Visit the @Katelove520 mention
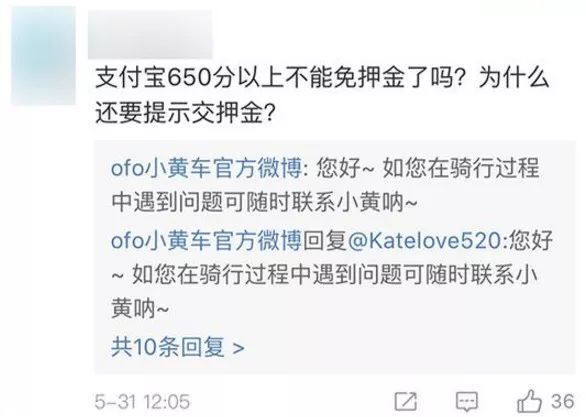Image resolution: width=586 pixels, height=417 pixels. click(x=424, y=241)
